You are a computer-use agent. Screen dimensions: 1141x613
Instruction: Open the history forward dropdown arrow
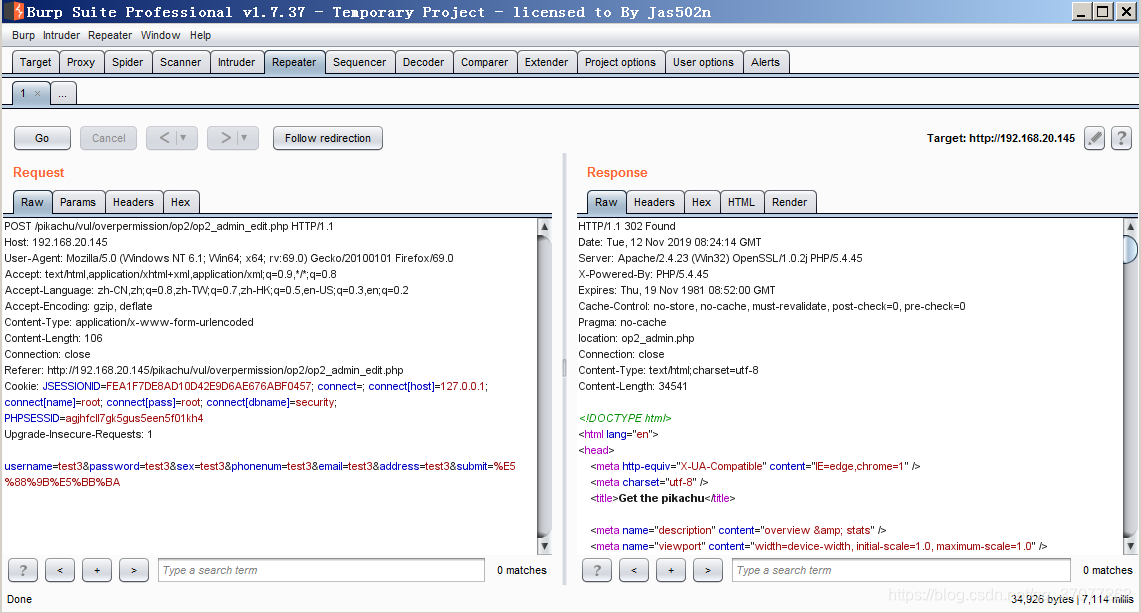tap(244, 138)
